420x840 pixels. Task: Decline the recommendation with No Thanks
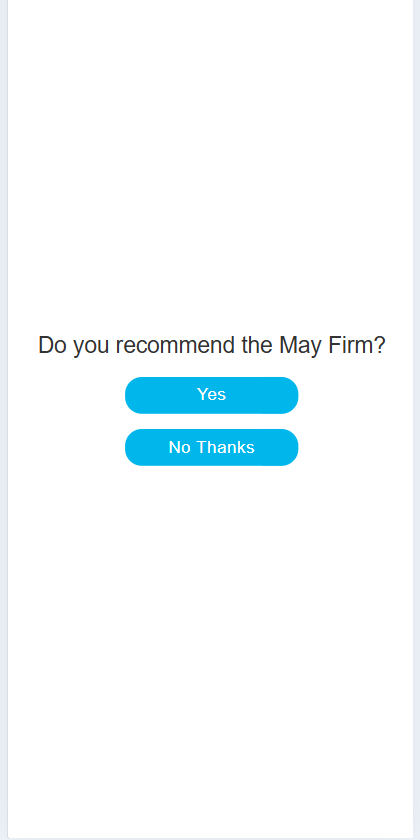[212, 447]
